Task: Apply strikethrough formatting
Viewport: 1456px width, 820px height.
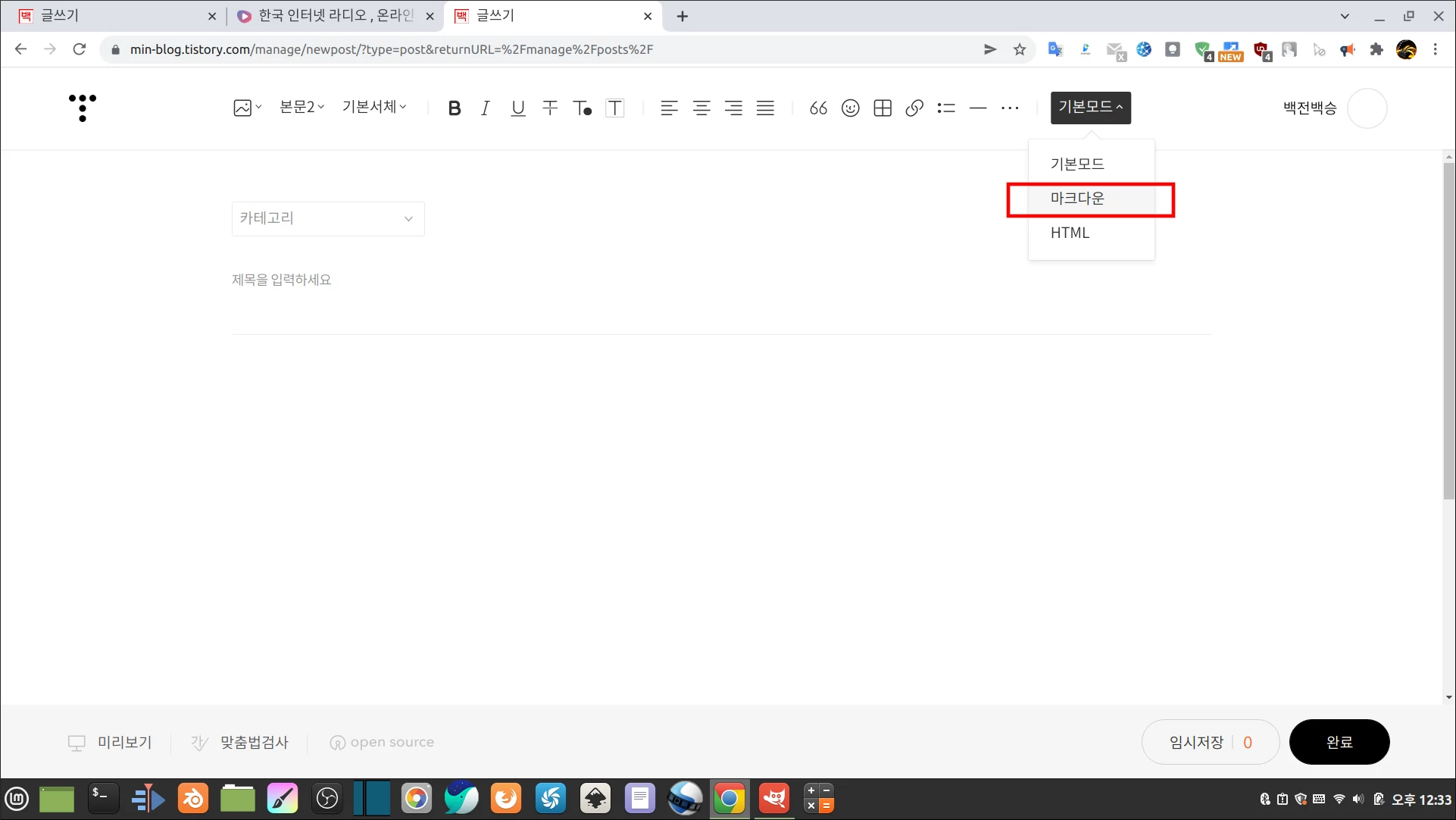Action: pos(550,108)
